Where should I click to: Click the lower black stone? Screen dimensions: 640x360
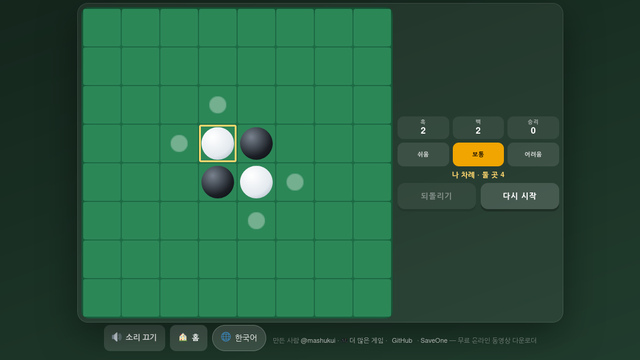pyautogui.click(x=218, y=182)
